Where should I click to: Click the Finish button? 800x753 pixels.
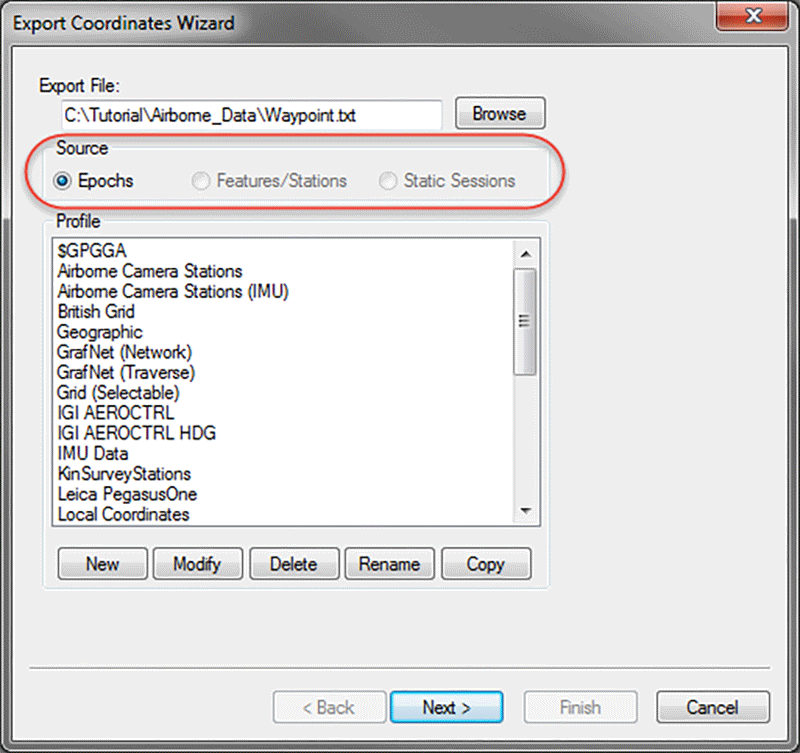580,707
